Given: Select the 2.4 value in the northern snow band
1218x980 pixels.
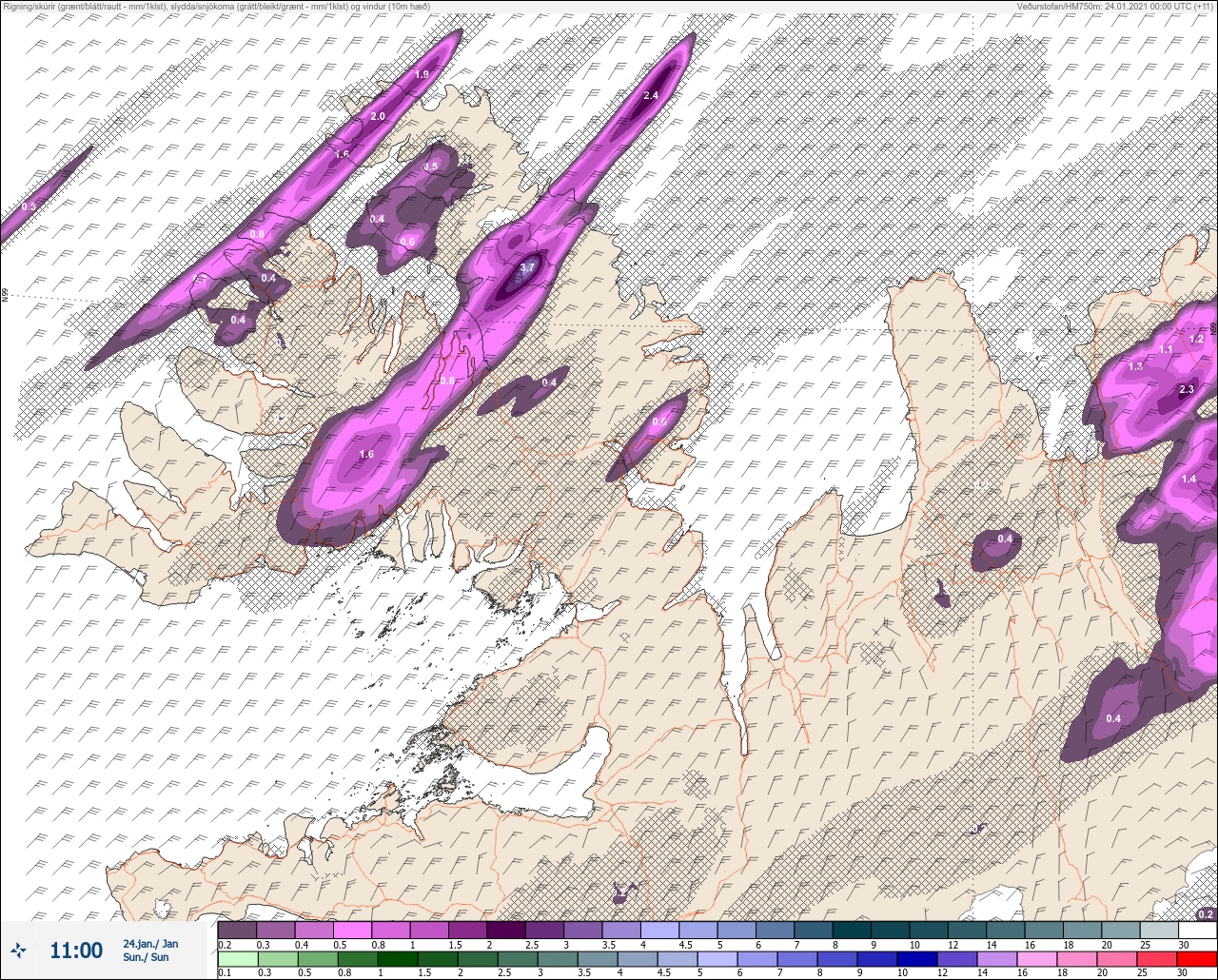Looking at the screenshot, I should pyautogui.click(x=651, y=95).
